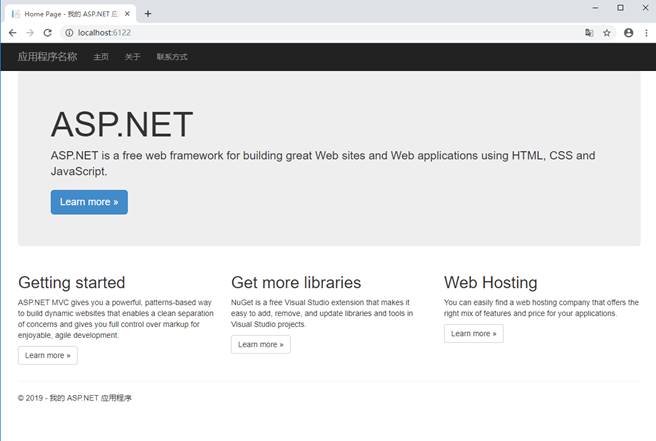Go back with the browser back arrow

coord(13,33)
